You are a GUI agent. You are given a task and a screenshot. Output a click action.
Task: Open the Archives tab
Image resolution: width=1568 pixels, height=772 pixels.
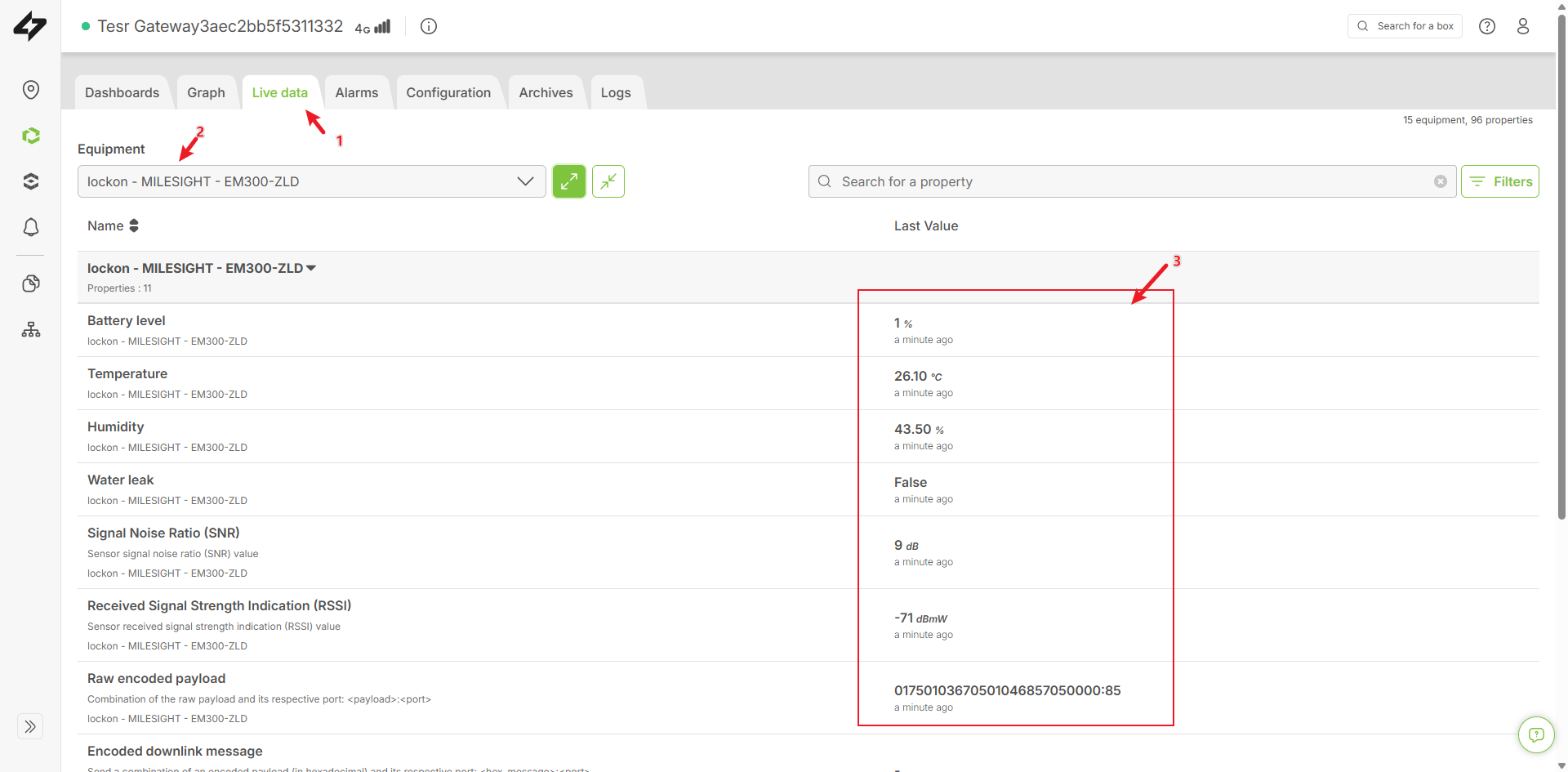[x=546, y=92]
